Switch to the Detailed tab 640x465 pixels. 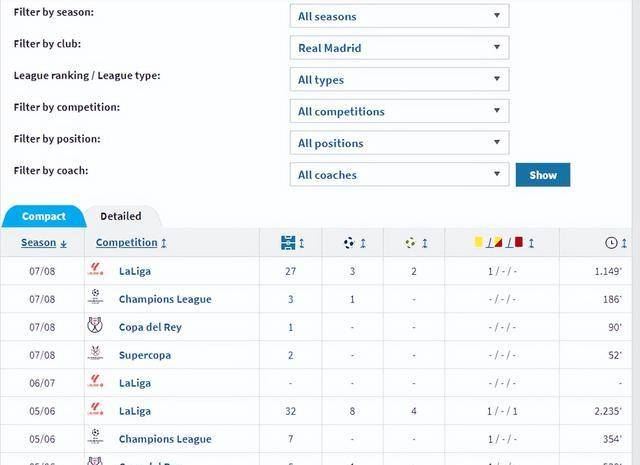[121, 216]
